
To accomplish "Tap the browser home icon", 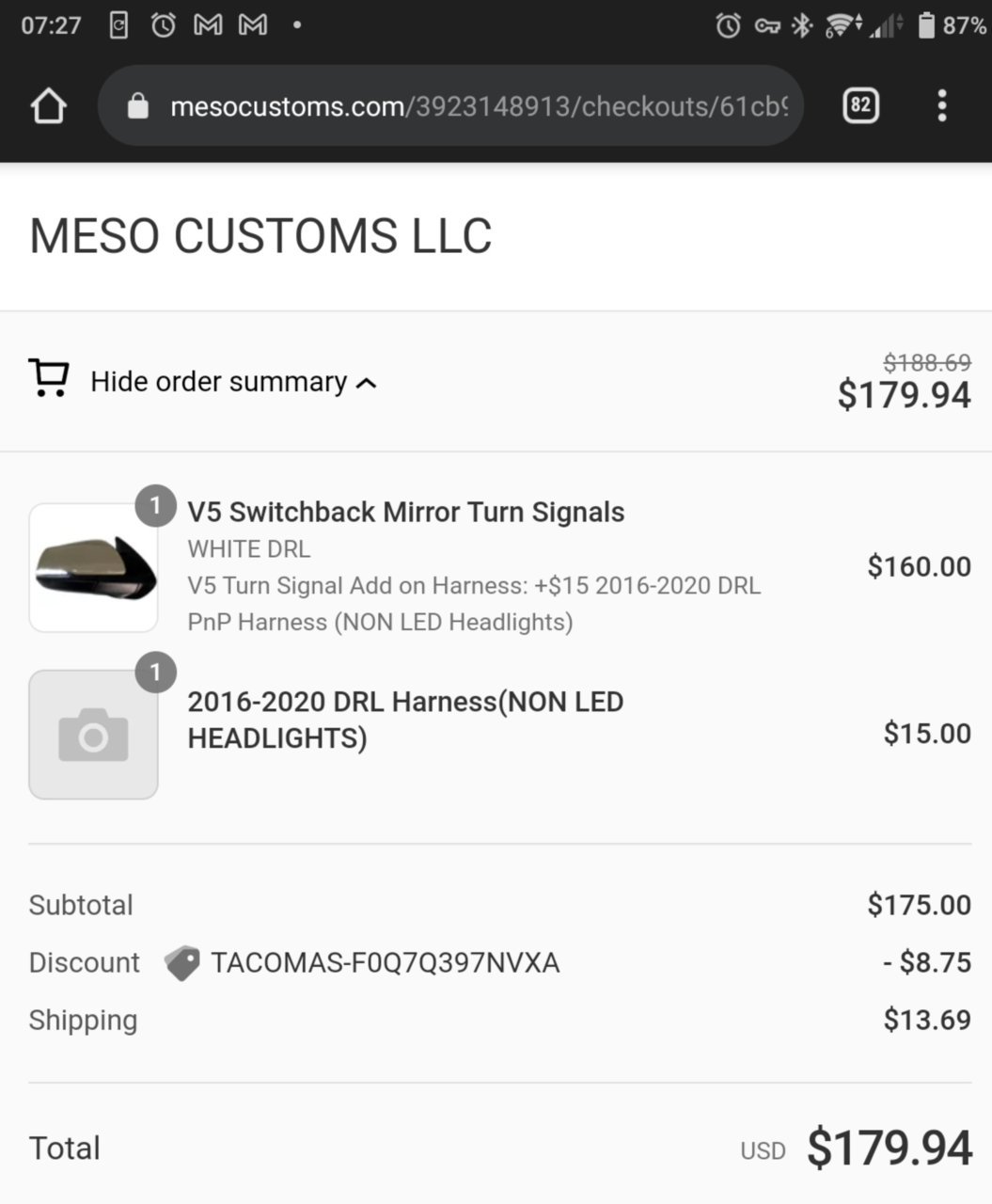I will tap(48, 106).
